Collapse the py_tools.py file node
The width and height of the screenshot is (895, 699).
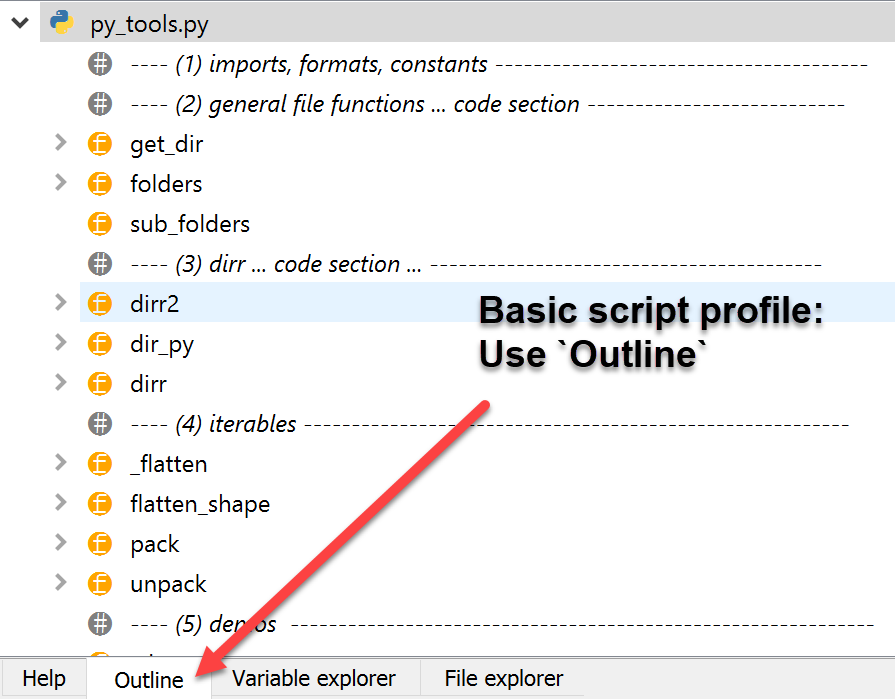[x=20, y=23]
